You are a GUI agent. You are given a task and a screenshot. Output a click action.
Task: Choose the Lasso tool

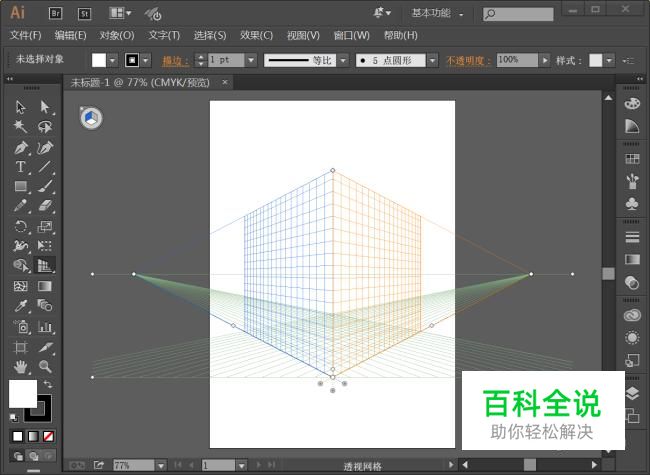(45, 126)
